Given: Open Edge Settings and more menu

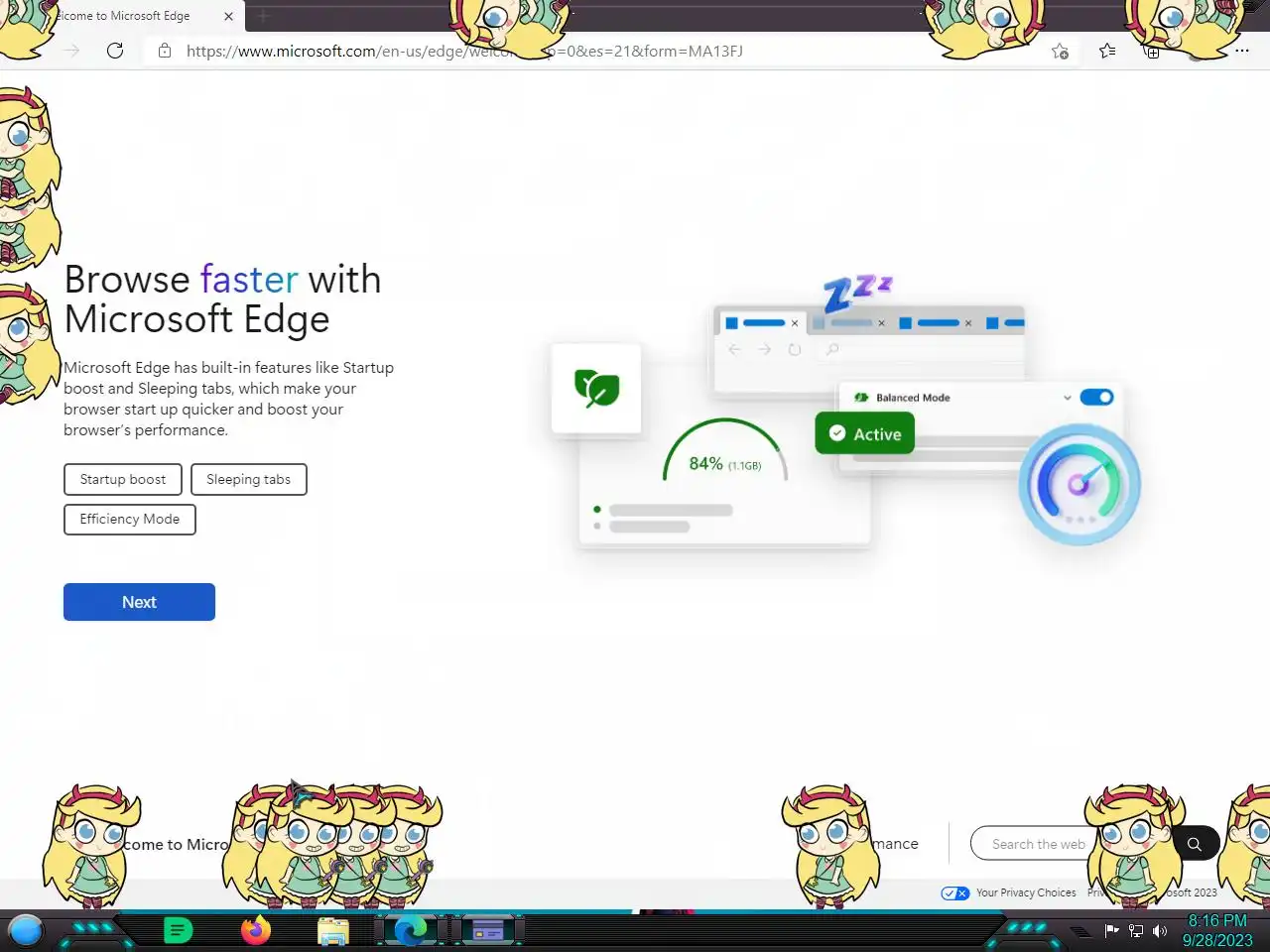Looking at the screenshot, I should (x=1241, y=51).
